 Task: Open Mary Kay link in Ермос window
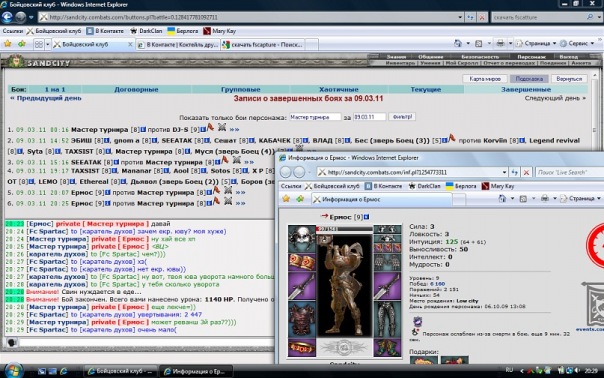[498, 186]
